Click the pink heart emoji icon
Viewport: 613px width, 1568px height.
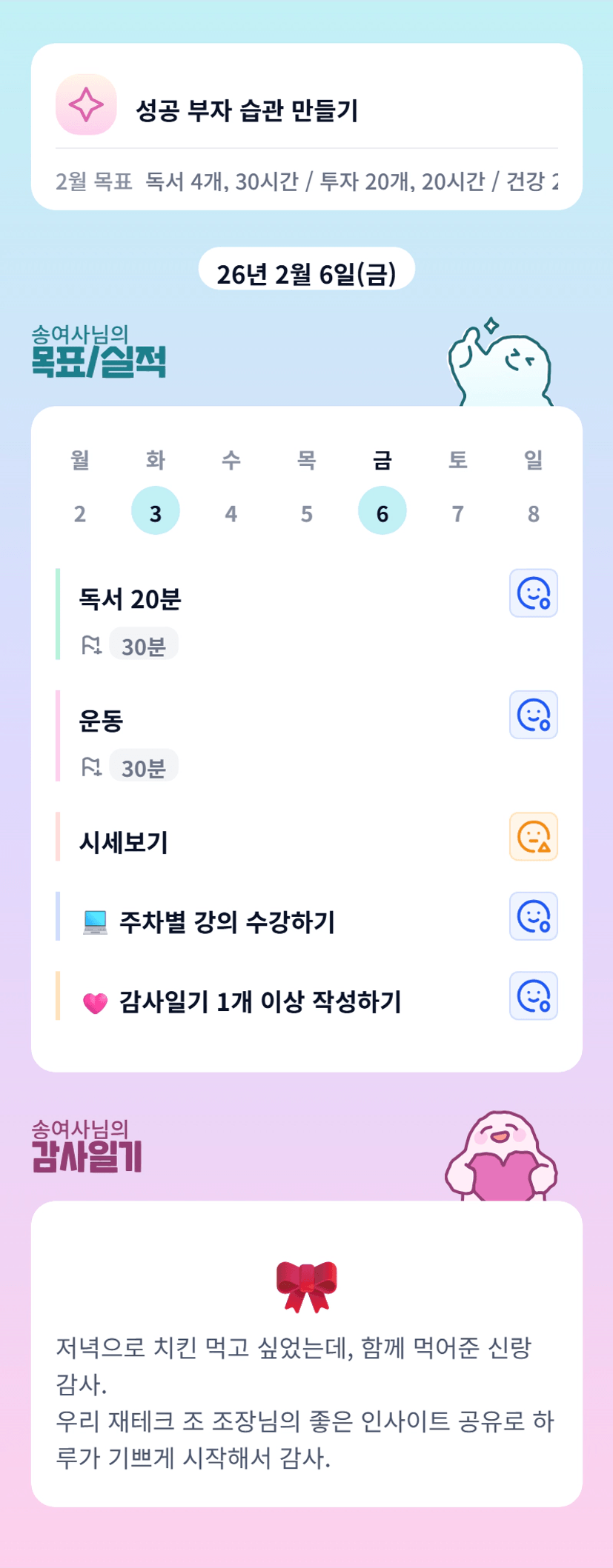95,1003
